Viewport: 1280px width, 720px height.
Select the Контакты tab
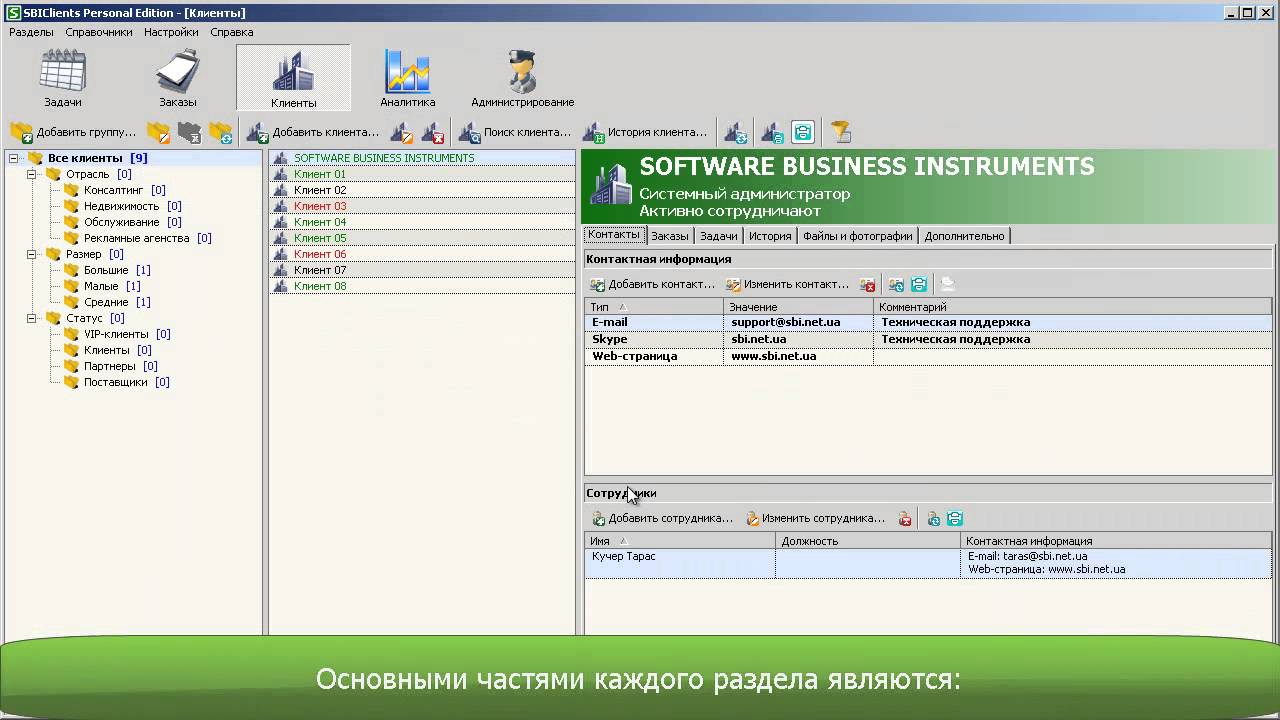coord(614,235)
